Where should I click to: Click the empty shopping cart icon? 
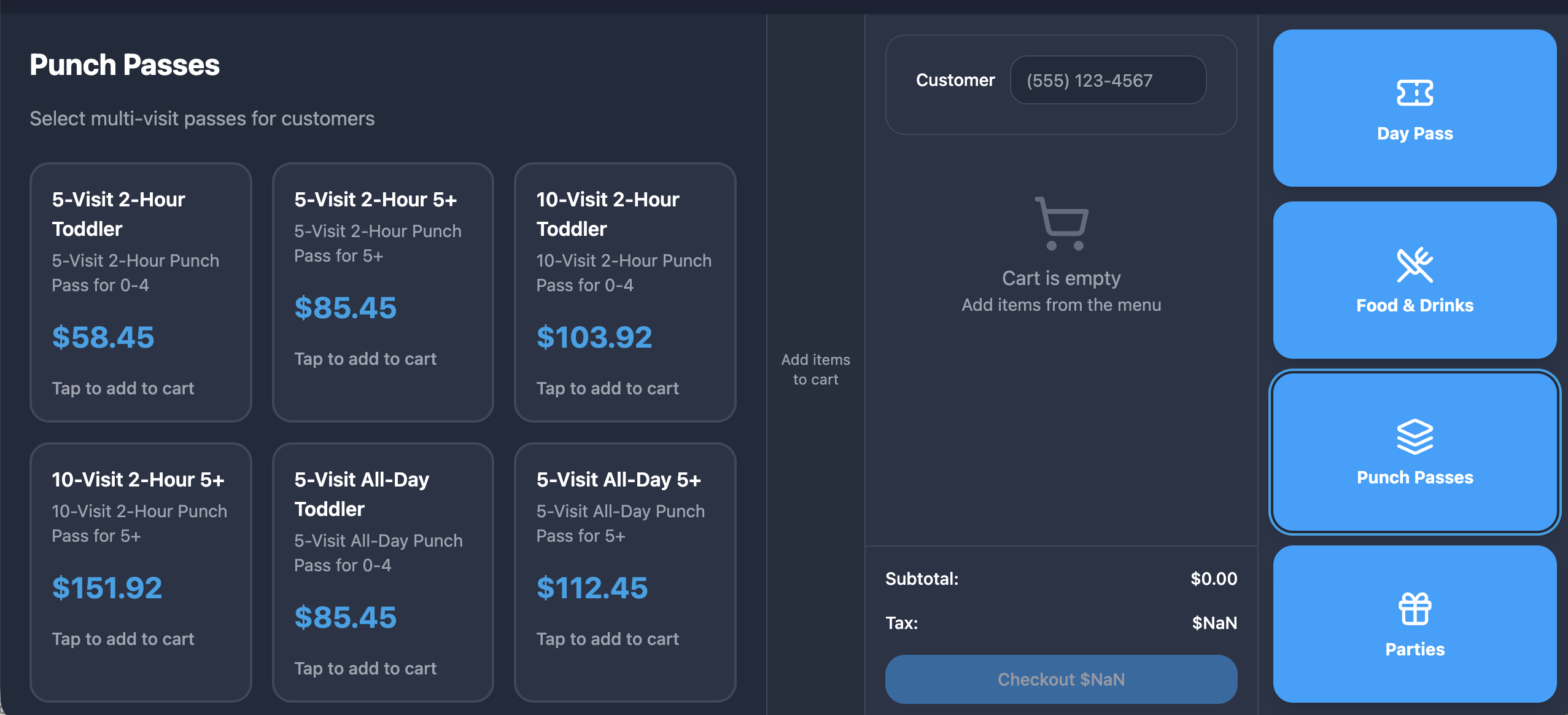(x=1062, y=223)
